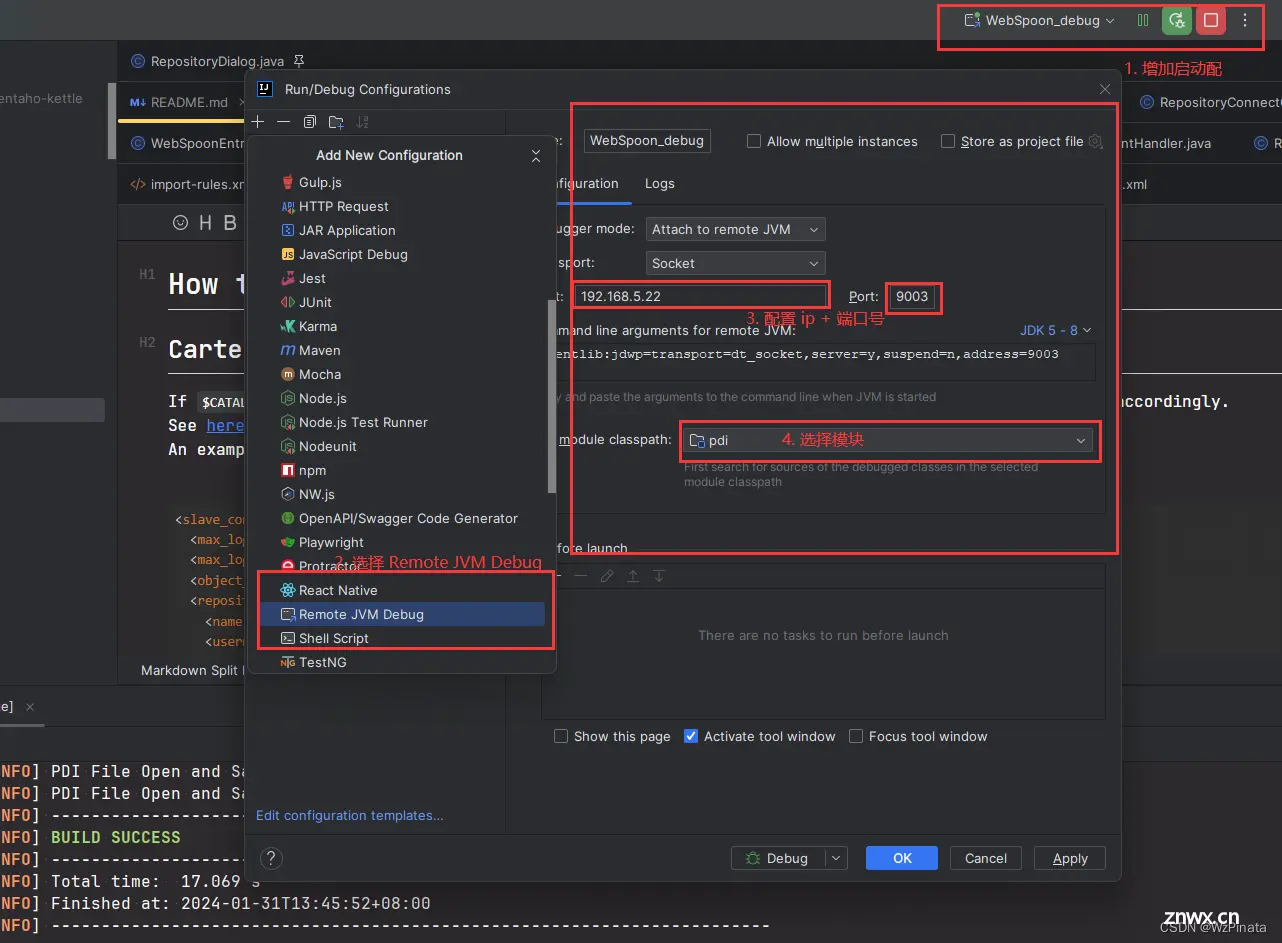Click the Cancel button

tap(985, 858)
